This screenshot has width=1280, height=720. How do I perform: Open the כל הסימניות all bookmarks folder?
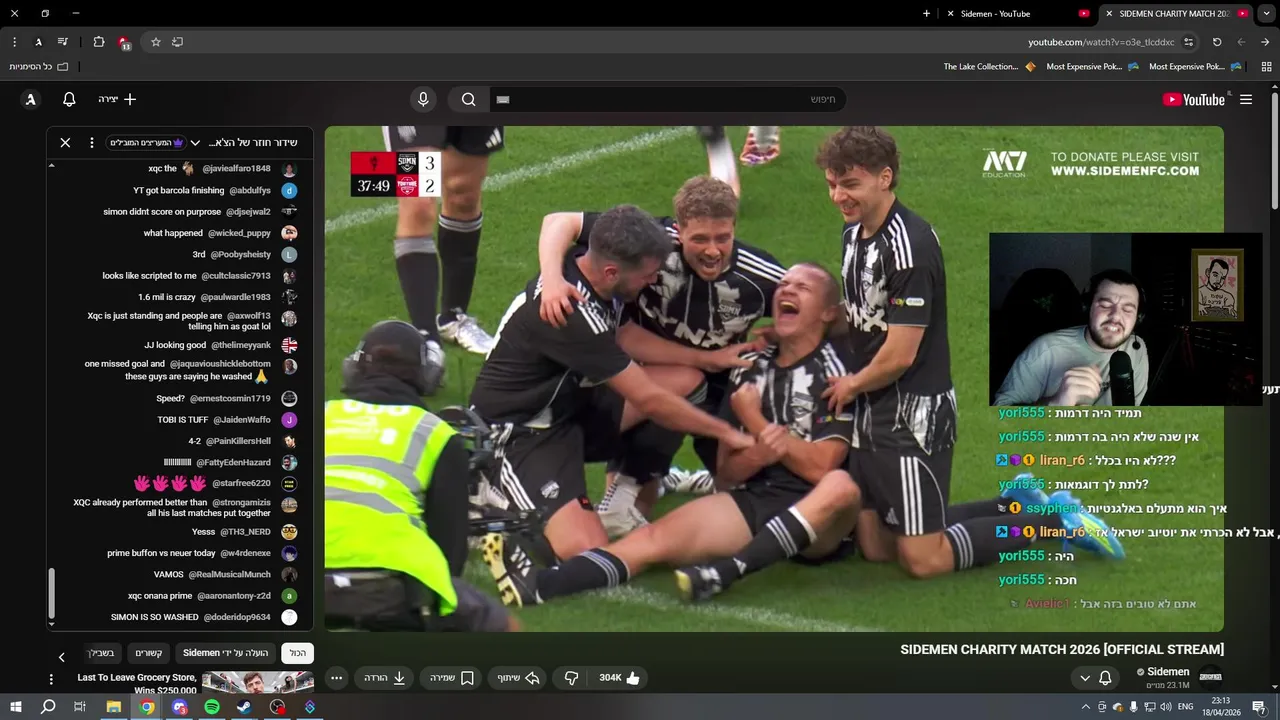39,67
